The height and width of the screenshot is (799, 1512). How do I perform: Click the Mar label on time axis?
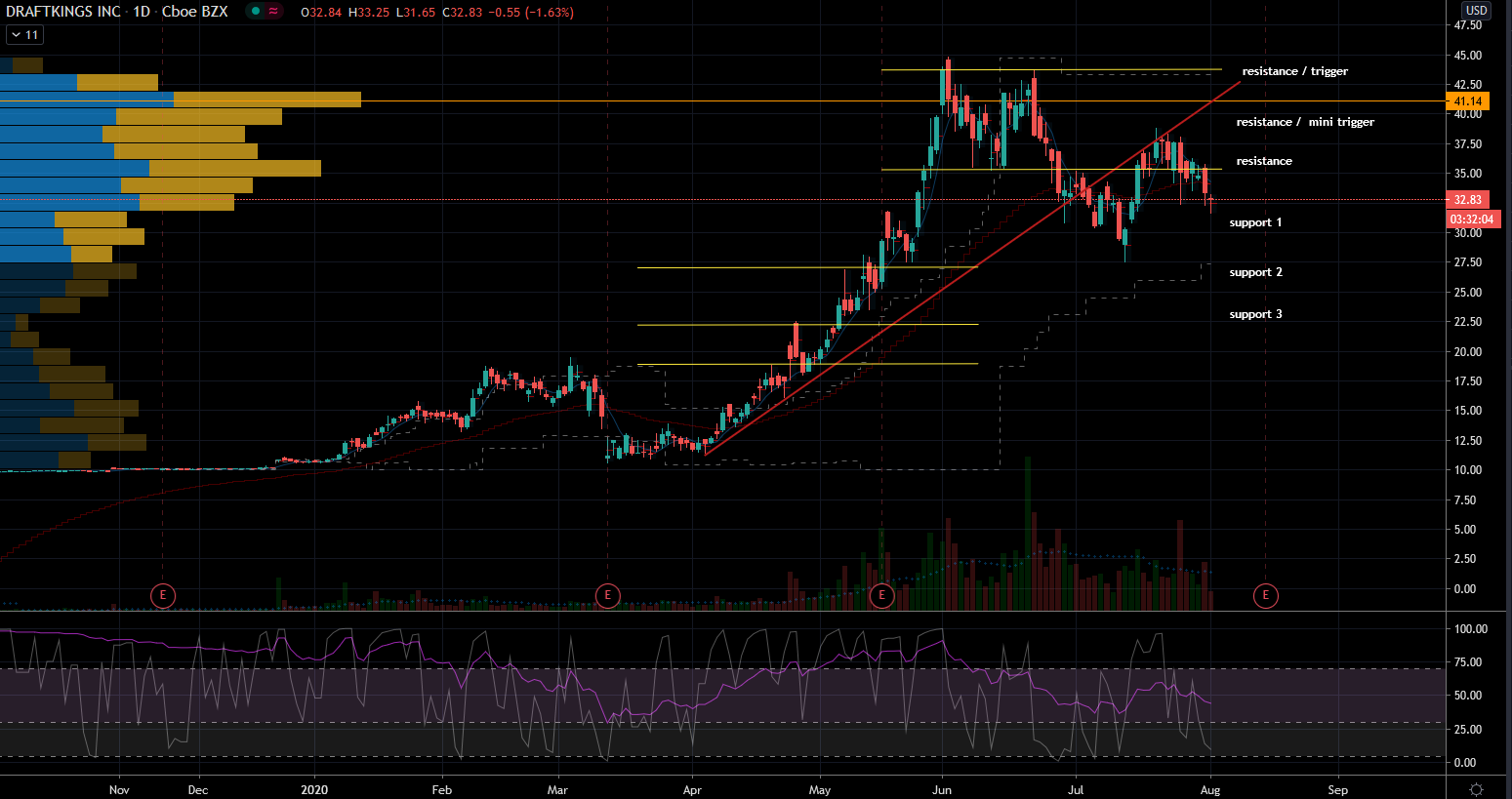(557, 790)
